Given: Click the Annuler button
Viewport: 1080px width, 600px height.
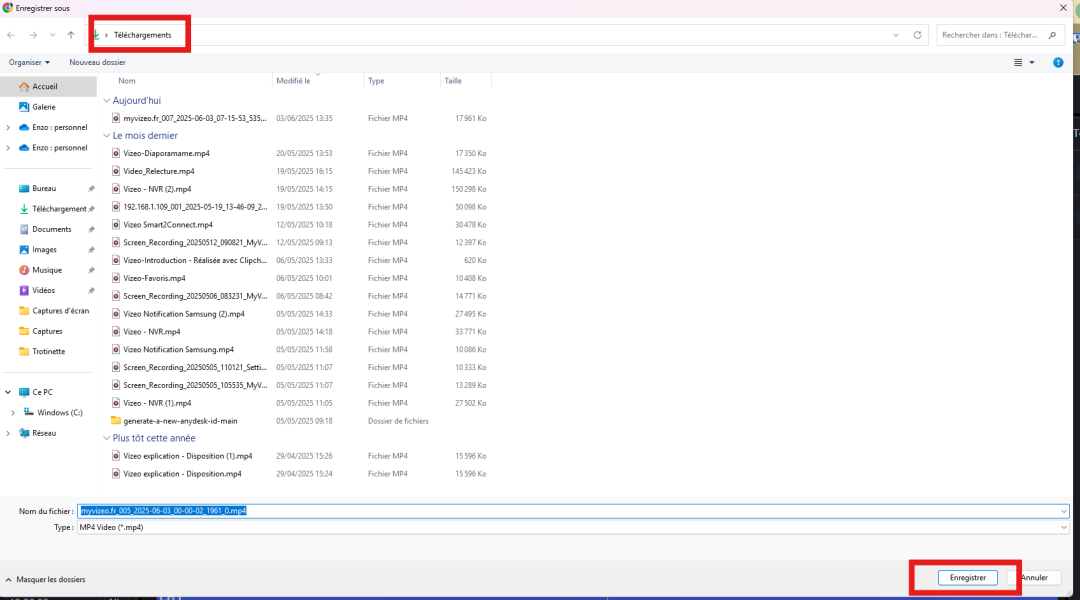Looking at the screenshot, I should (1034, 578).
